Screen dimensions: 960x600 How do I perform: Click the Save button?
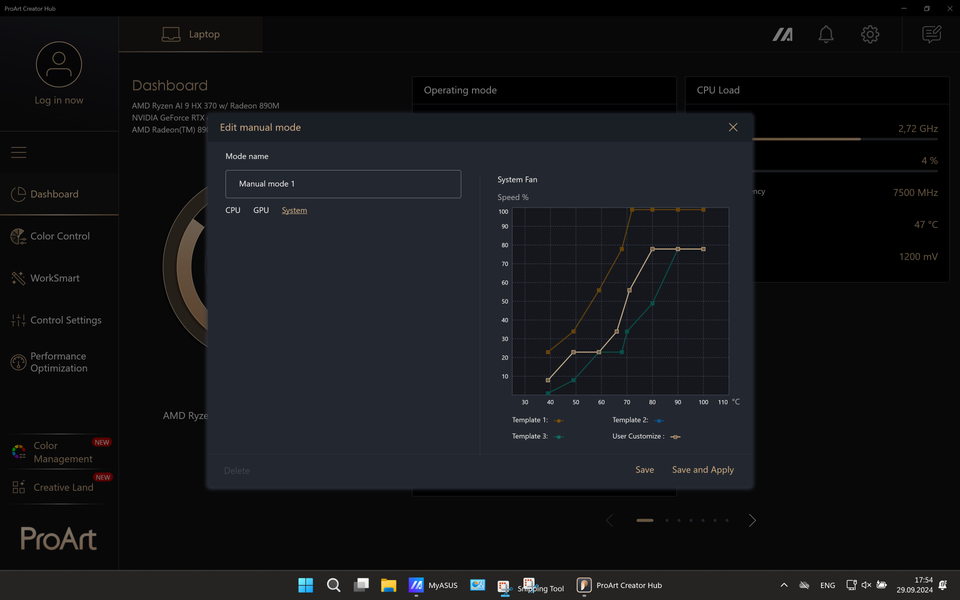(x=645, y=470)
